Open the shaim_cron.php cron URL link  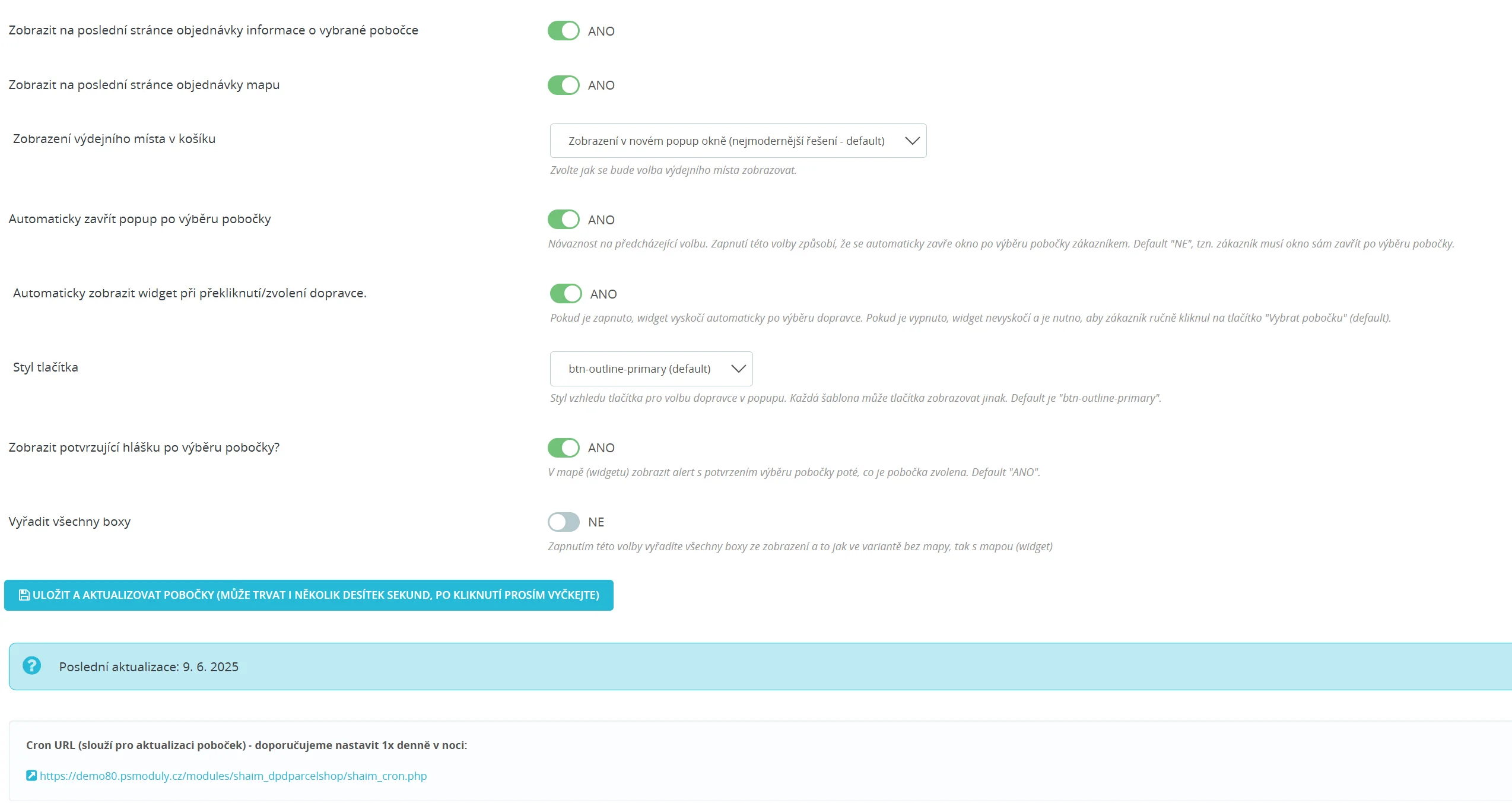pyautogui.click(x=233, y=776)
